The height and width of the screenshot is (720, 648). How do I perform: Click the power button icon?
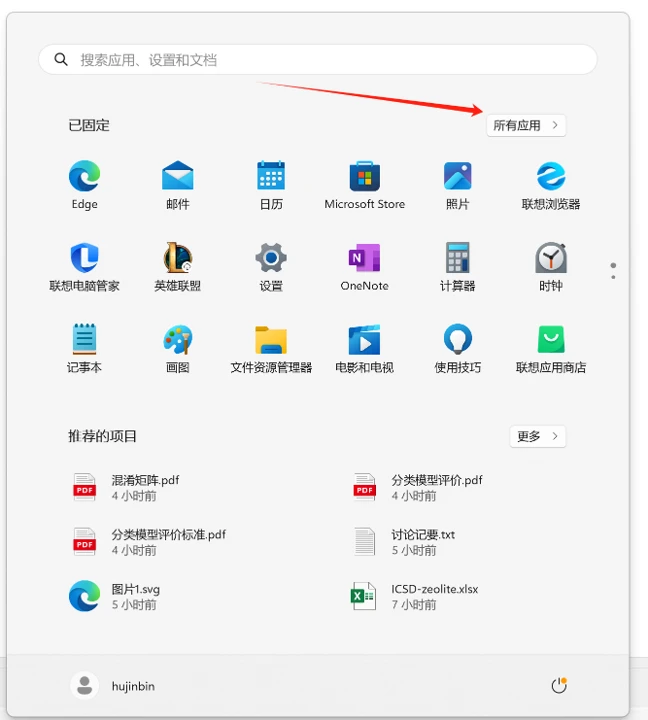tap(559, 686)
